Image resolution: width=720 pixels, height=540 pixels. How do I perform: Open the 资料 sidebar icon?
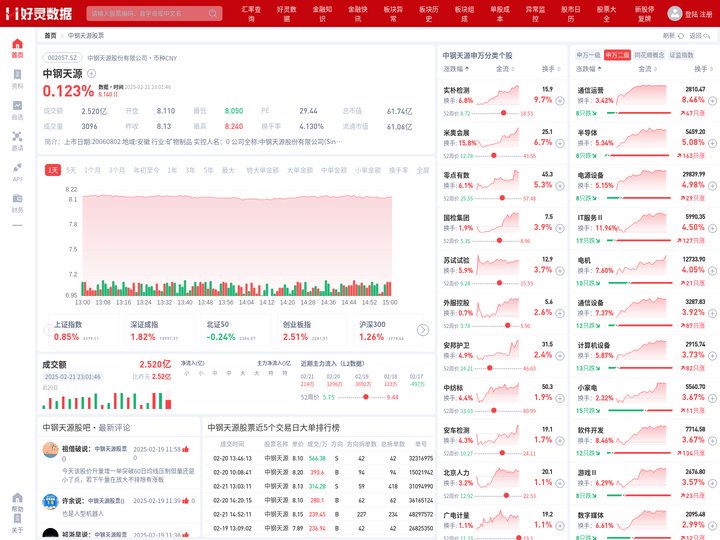(x=17, y=75)
